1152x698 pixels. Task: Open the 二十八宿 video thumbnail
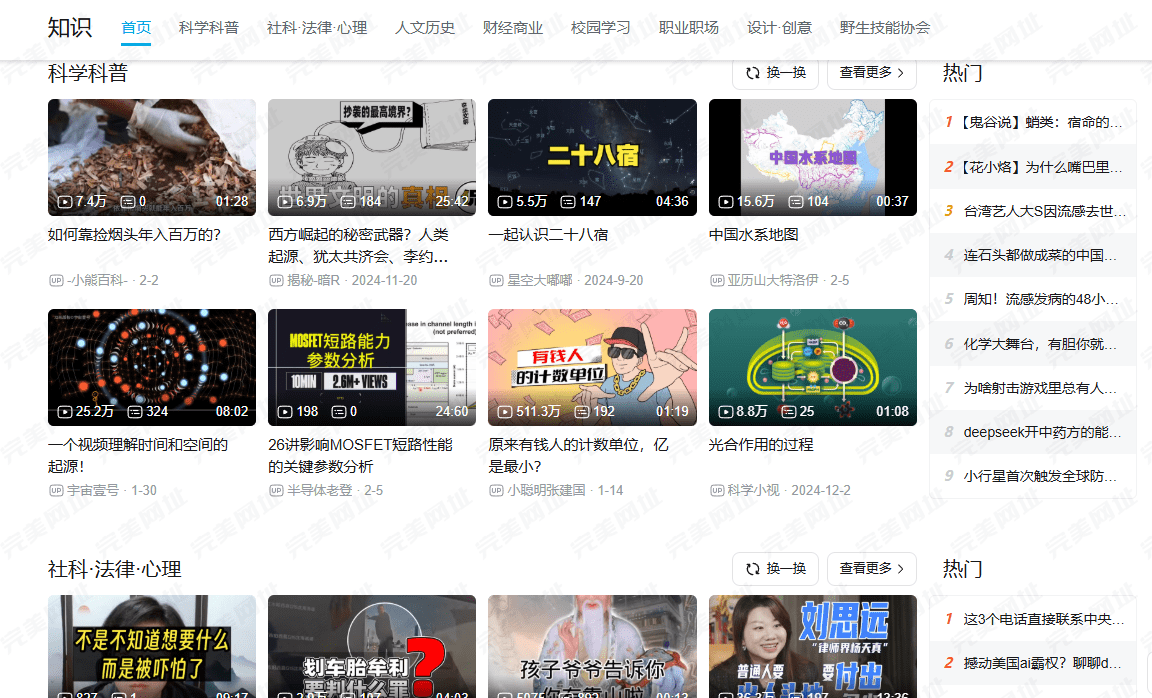coord(592,157)
